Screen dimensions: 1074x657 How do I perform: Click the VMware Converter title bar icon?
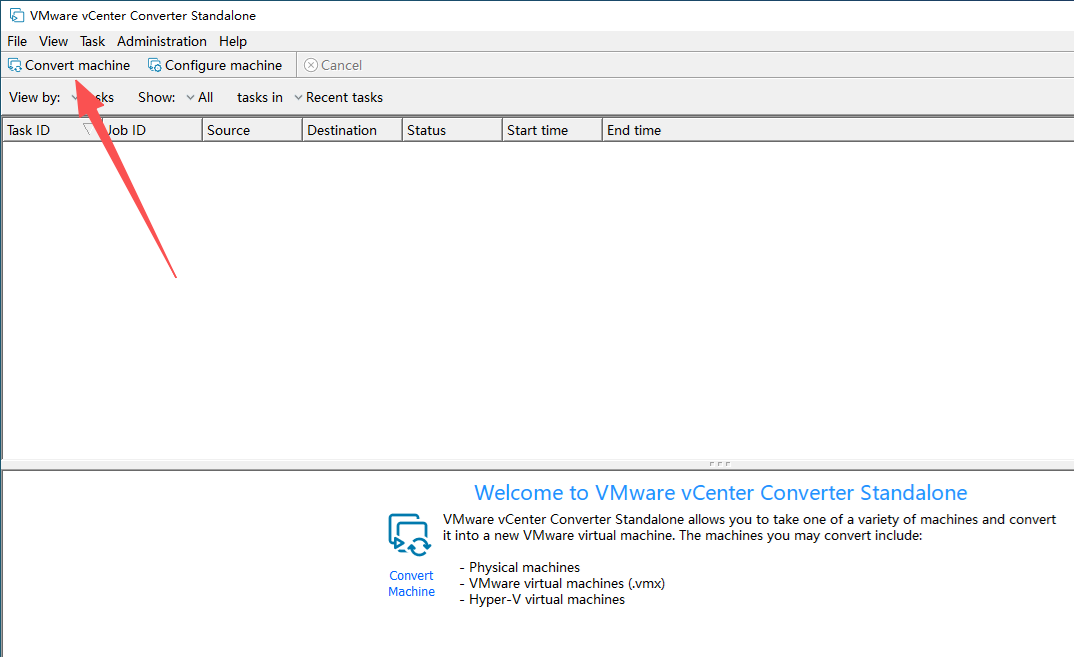pos(16,15)
